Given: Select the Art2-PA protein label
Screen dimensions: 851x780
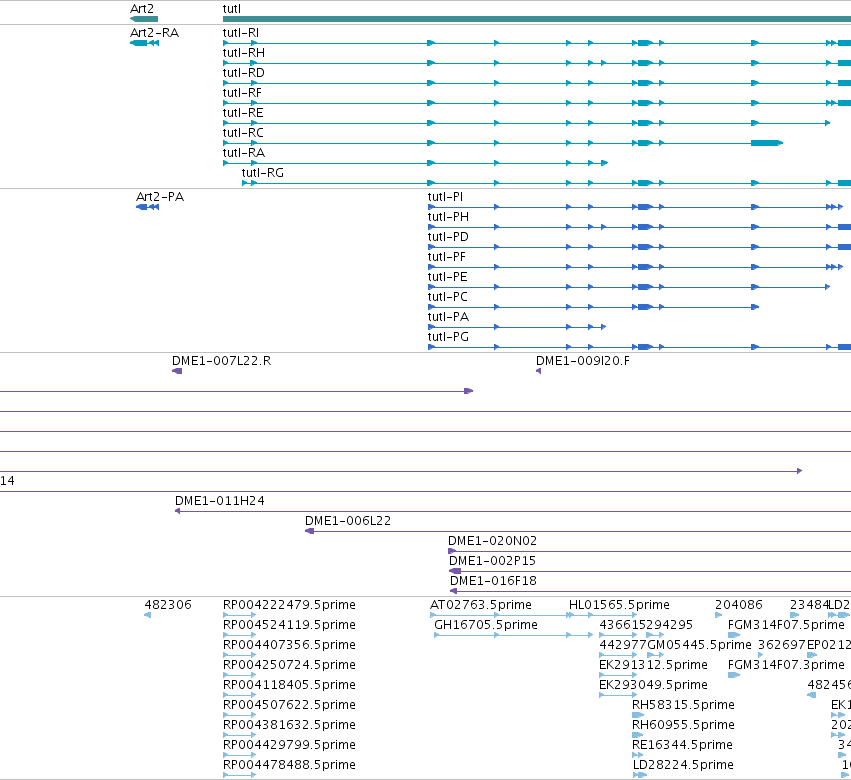Looking at the screenshot, I should tap(160, 196).
